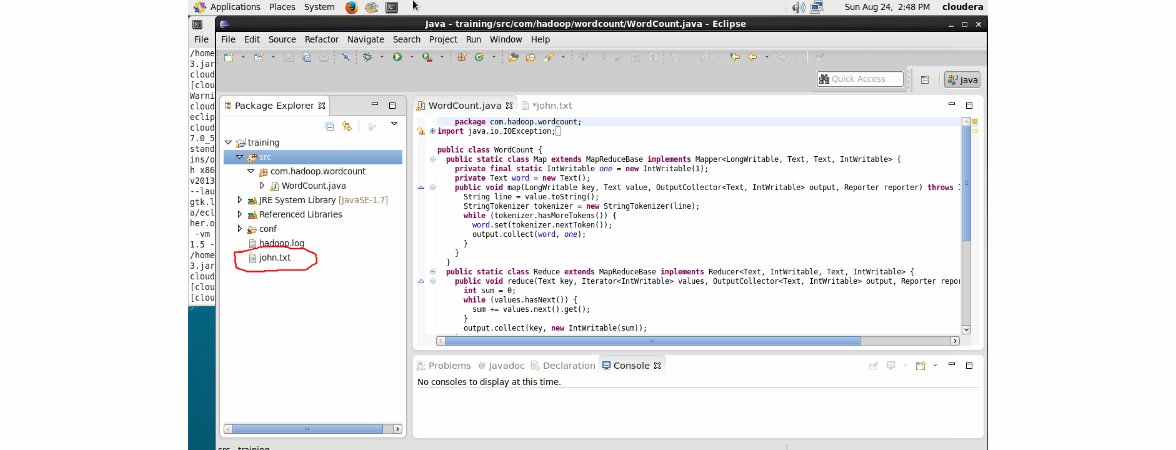This screenshot has width=1176, height=450.
Task: Close the Console tab
Action: coord(658,366)
